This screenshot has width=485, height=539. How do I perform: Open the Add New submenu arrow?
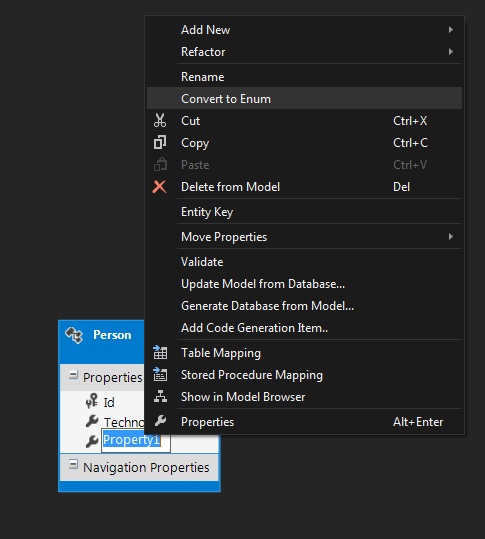[451, 30]
